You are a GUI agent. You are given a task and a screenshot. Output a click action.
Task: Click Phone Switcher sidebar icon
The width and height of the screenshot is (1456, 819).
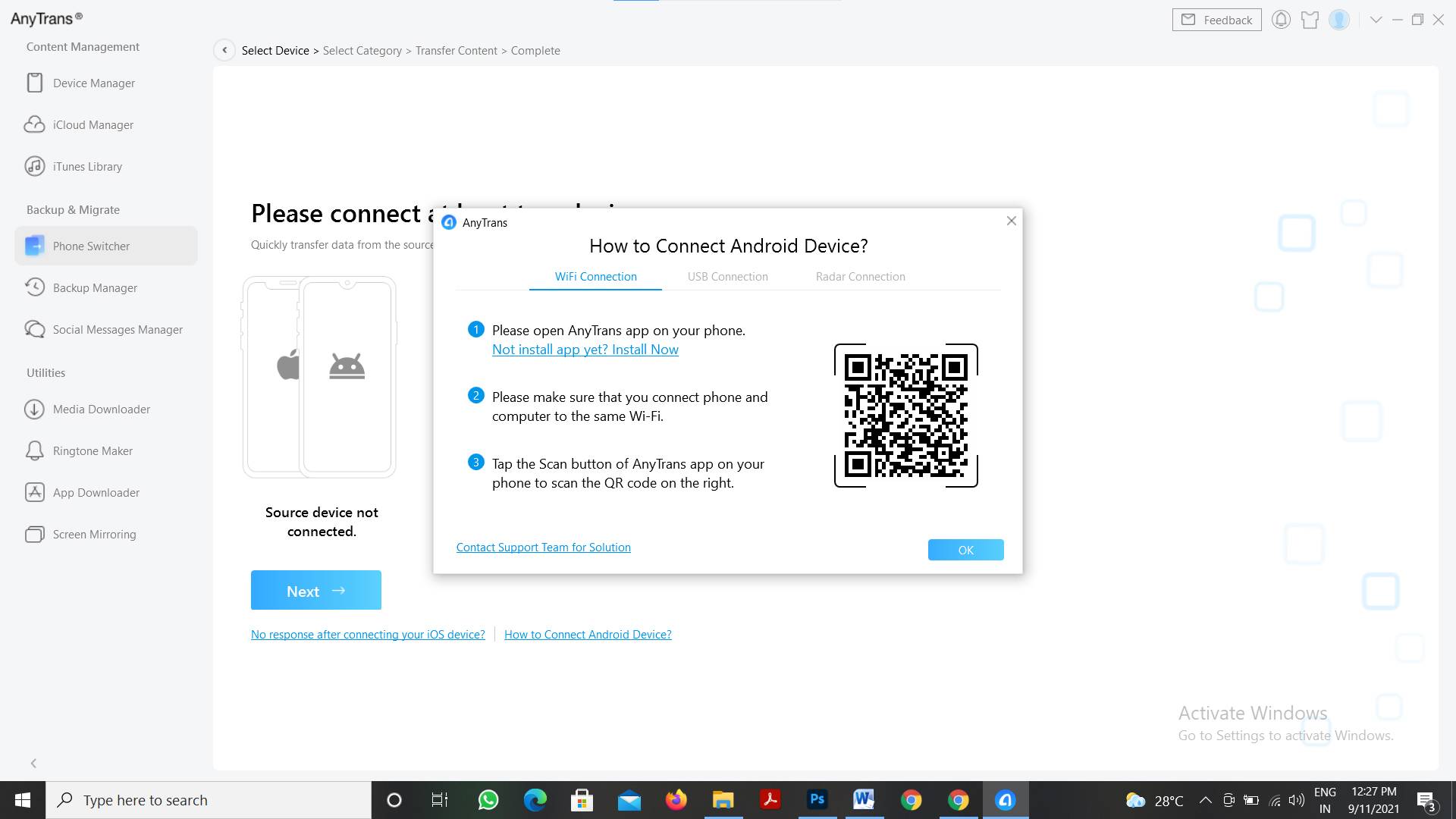(x=36, y=246)
